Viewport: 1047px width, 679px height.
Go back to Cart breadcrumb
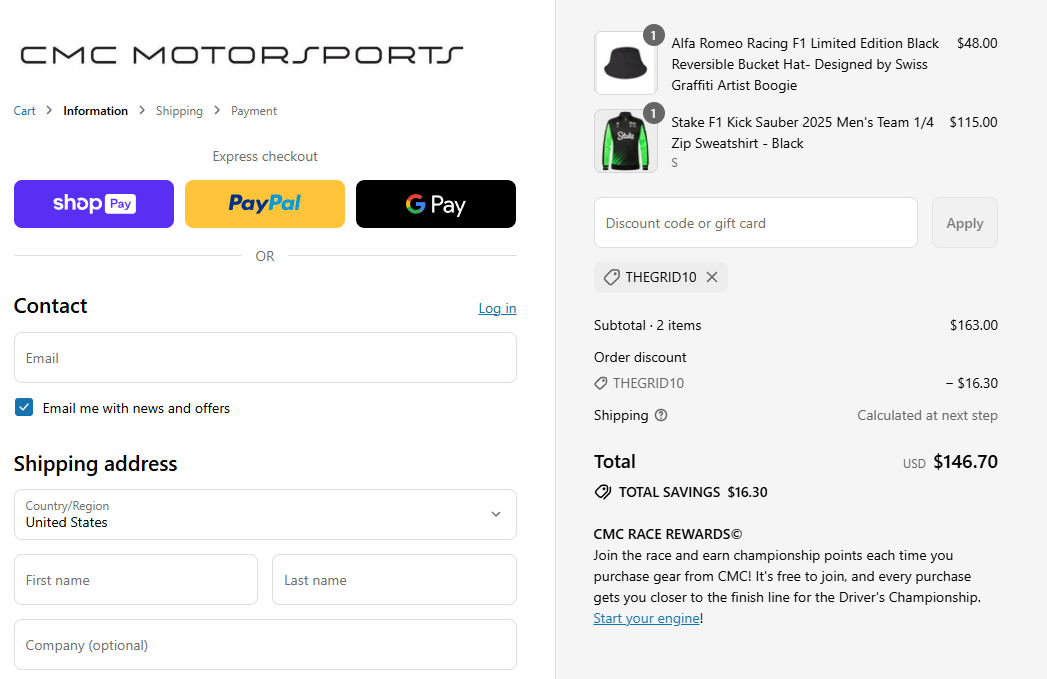click(x=25, y=111)
